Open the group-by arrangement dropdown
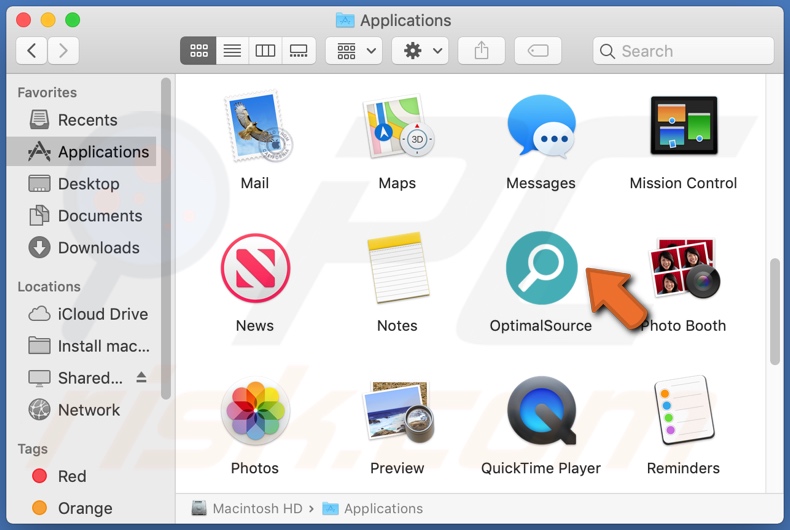790x530 pixels. coord(354,50)
